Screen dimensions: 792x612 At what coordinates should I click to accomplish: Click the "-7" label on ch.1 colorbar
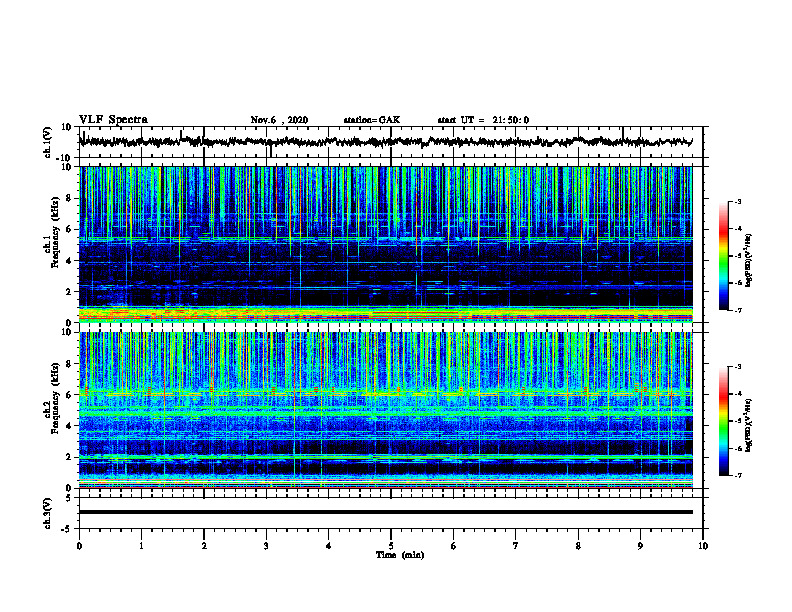[738, 310]
